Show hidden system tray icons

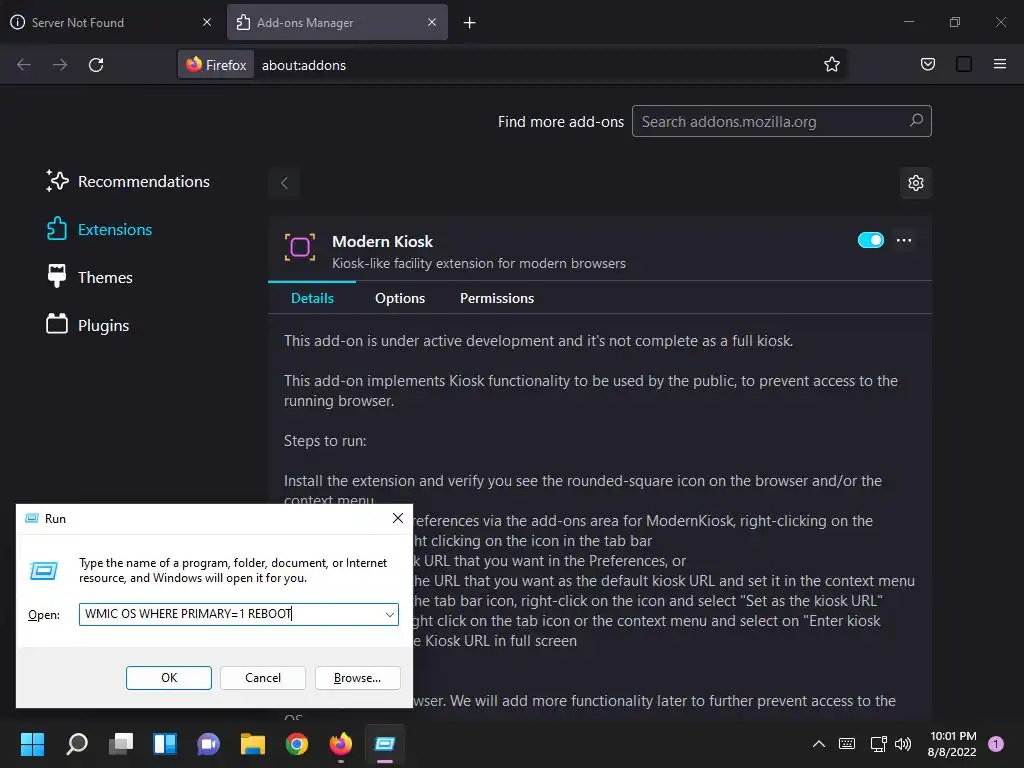(819, 743)
